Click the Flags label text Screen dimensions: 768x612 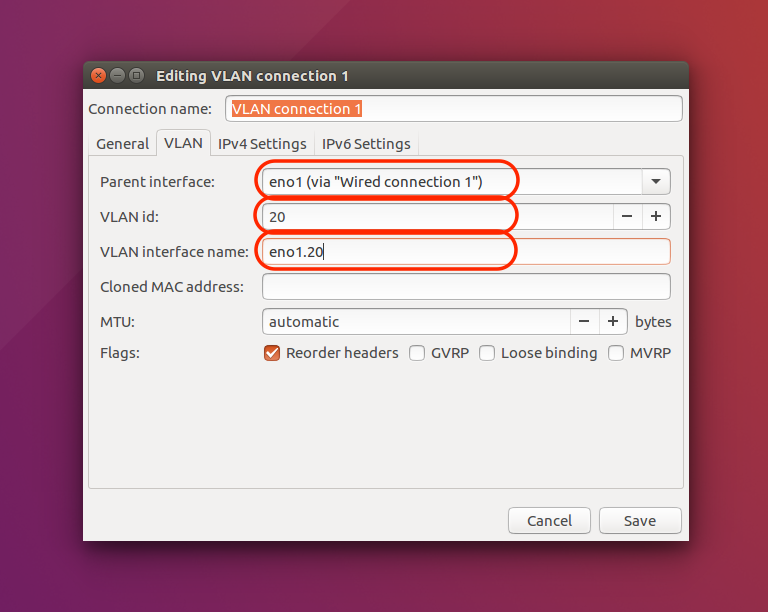click(x=120, y=353)
